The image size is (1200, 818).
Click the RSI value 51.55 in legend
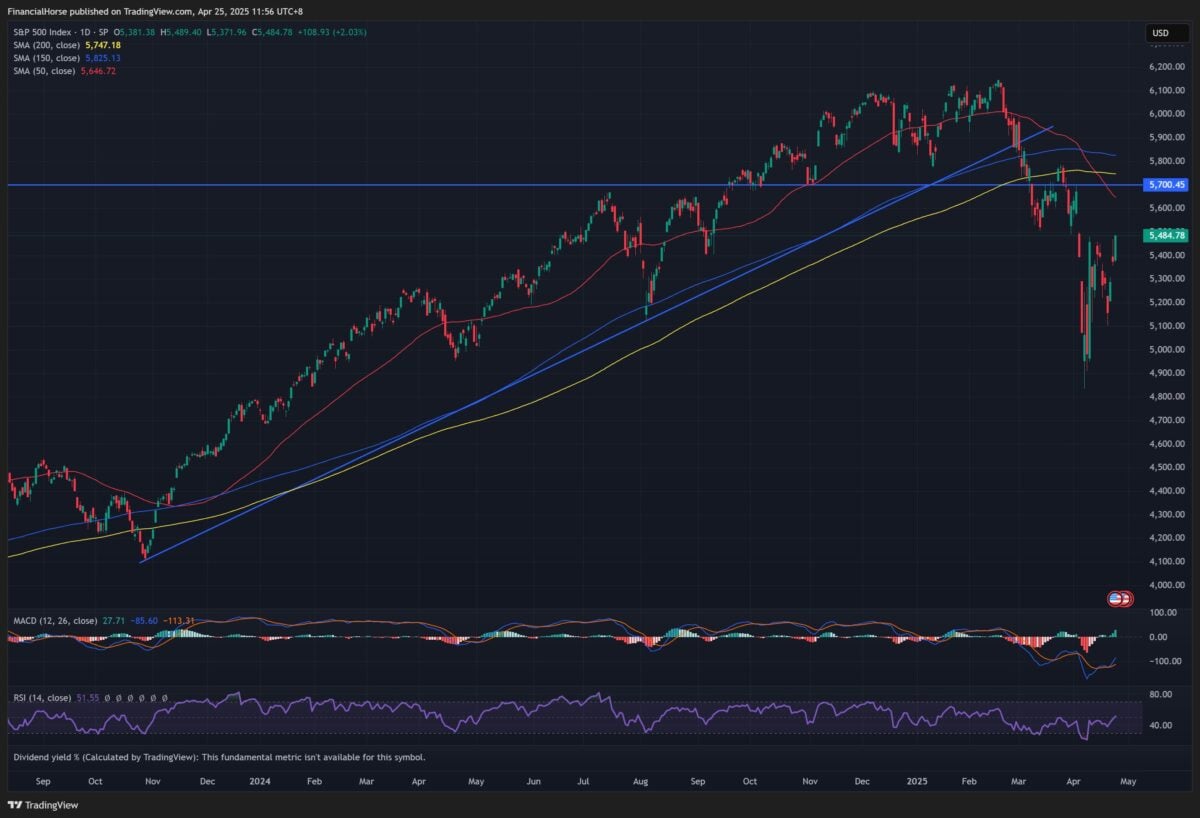(x=89, y=697)
